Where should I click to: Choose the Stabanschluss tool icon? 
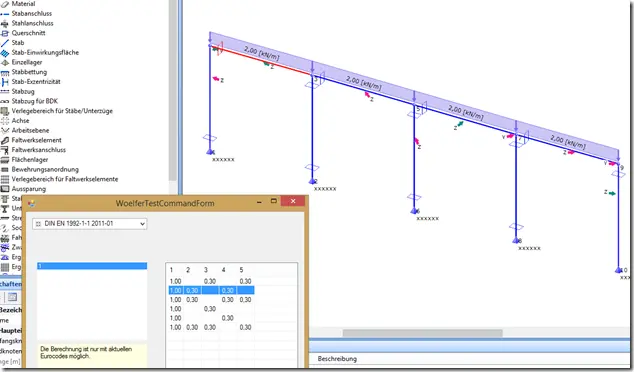point(5,14)
